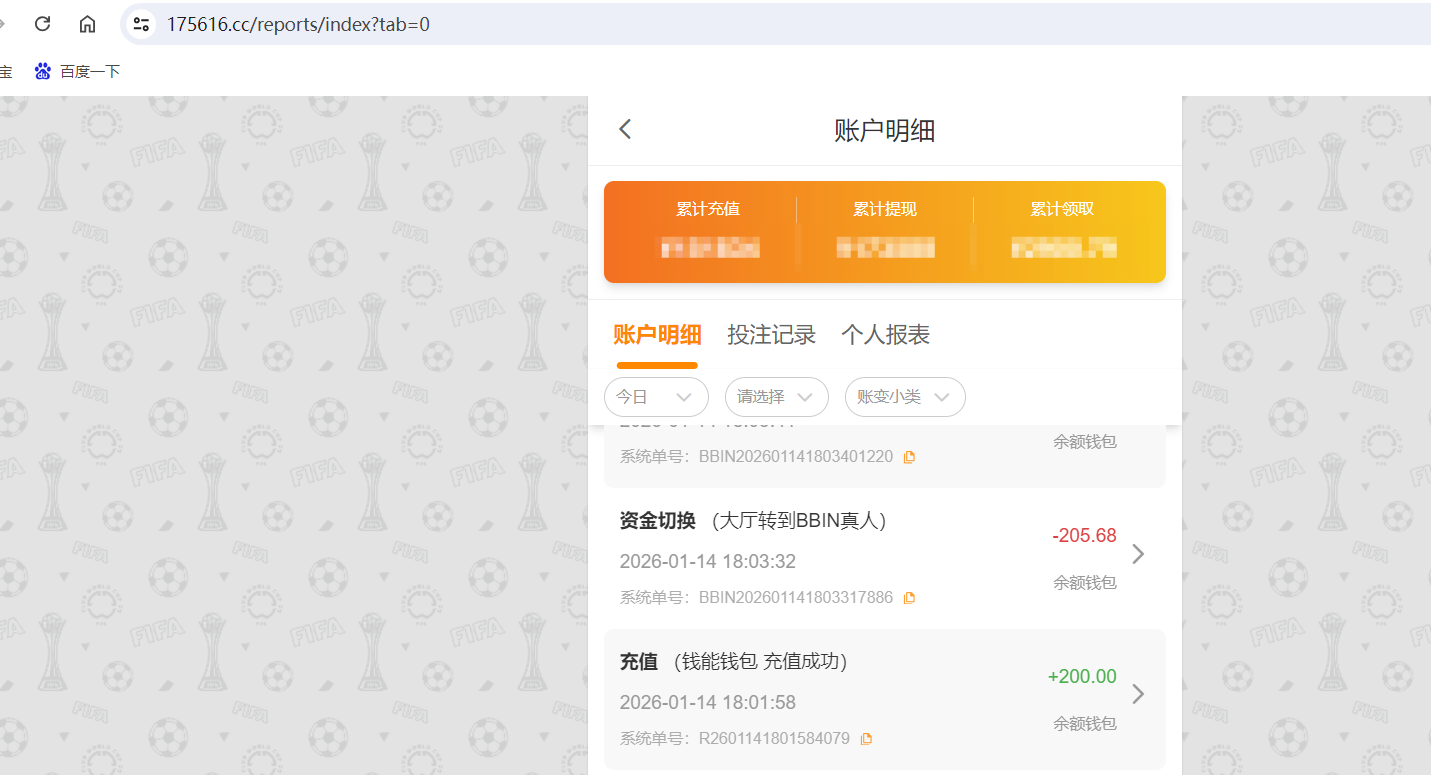Select the 账户明细 tab

coord(657,334)
